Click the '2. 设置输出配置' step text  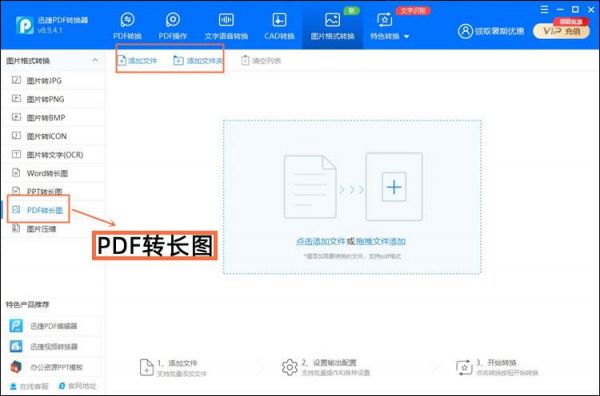point(329,362)
